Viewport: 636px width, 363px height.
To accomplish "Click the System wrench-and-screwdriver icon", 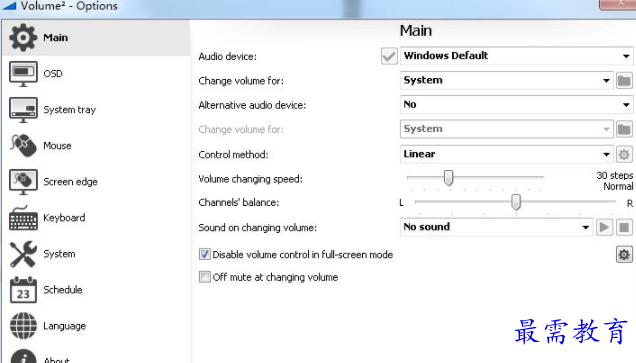I will click(23, 254).
